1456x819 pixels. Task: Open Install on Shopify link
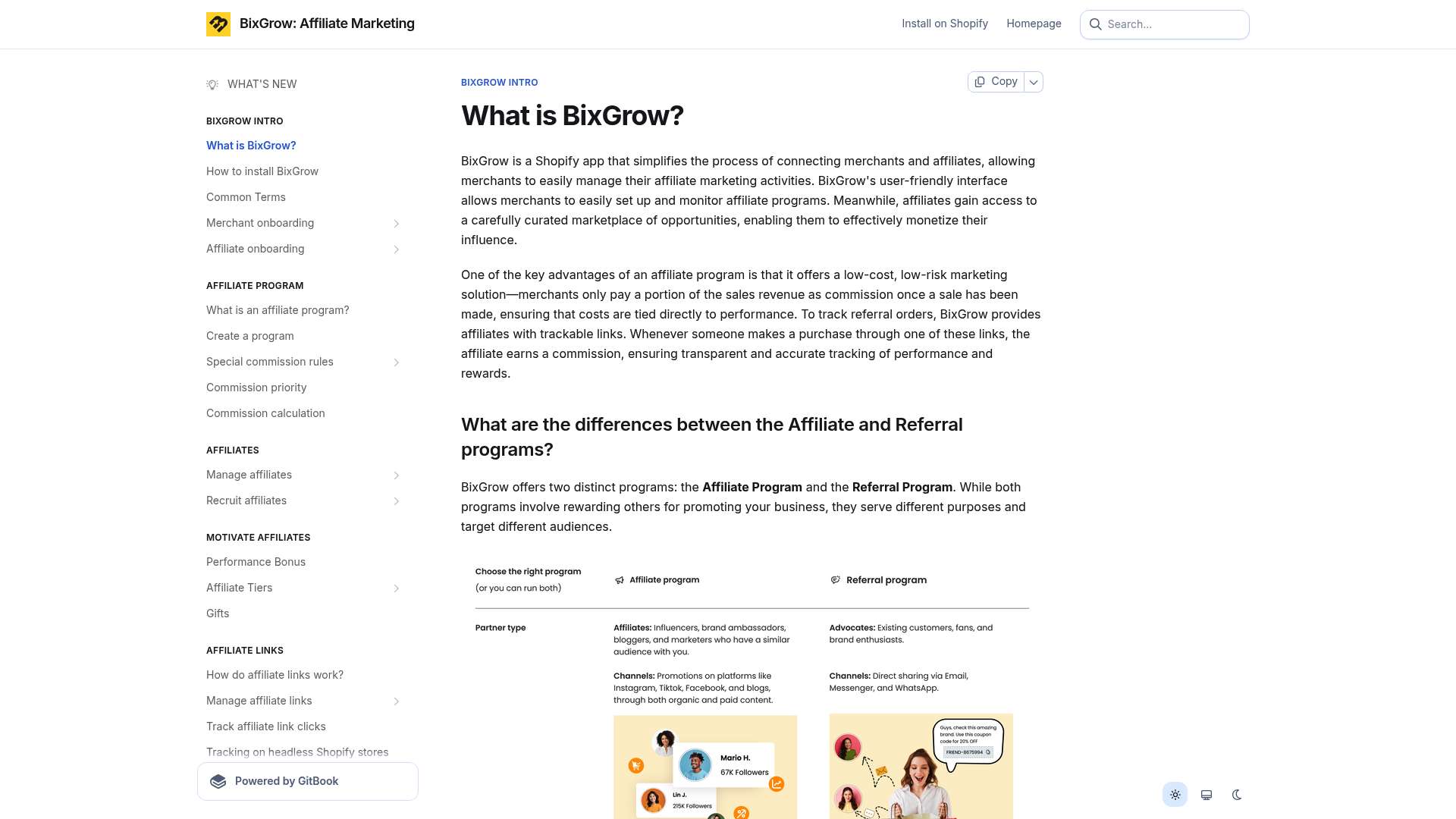pyautogui.click(x=945, y=24)
